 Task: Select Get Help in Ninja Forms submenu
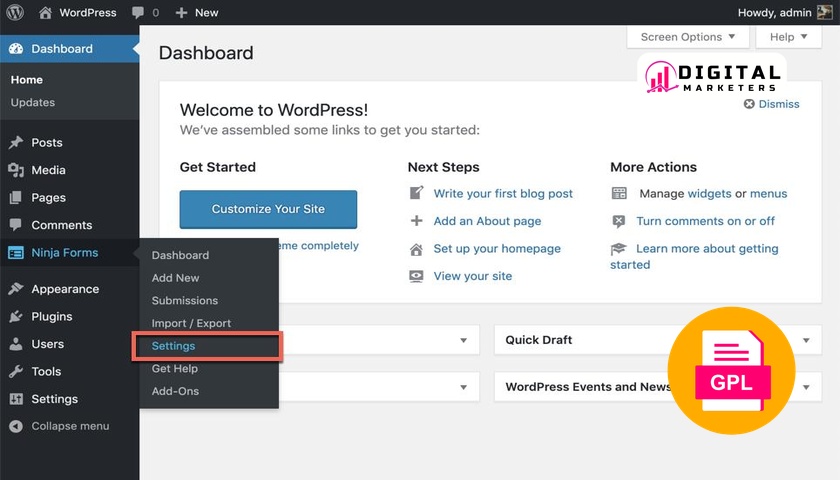tap(175, 369)
